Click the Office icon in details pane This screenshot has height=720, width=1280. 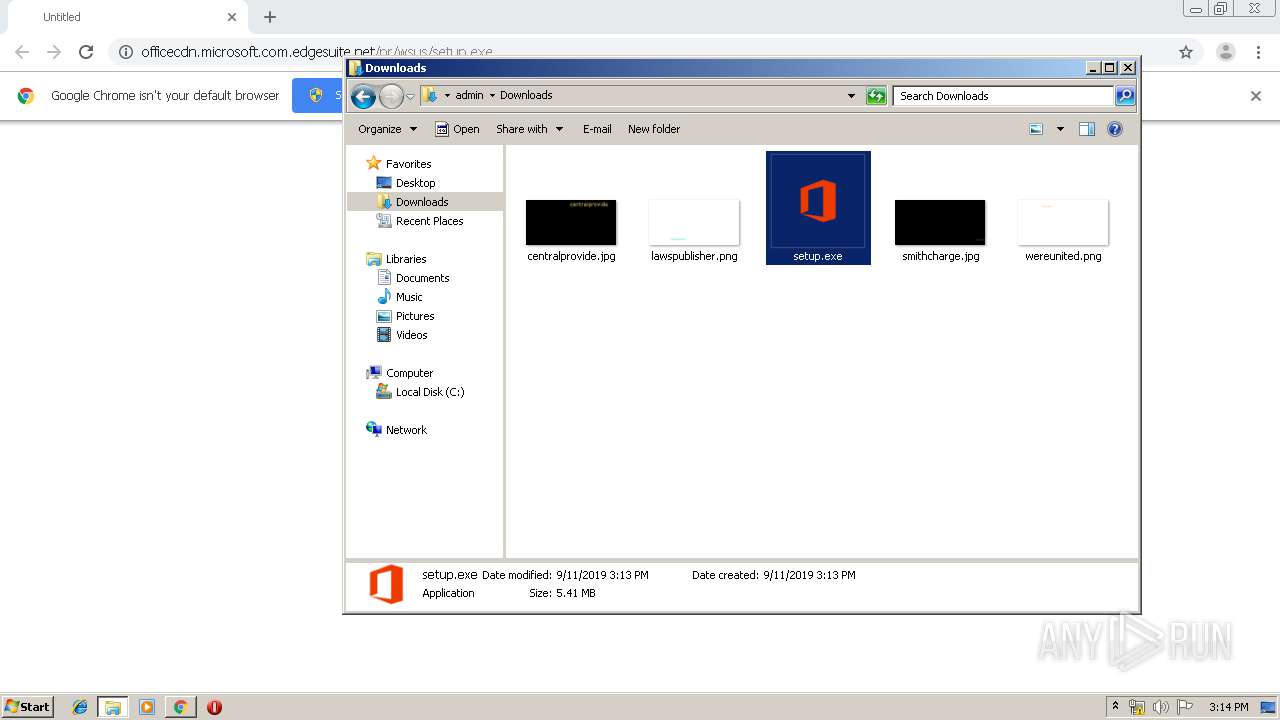tap(386, 584)
